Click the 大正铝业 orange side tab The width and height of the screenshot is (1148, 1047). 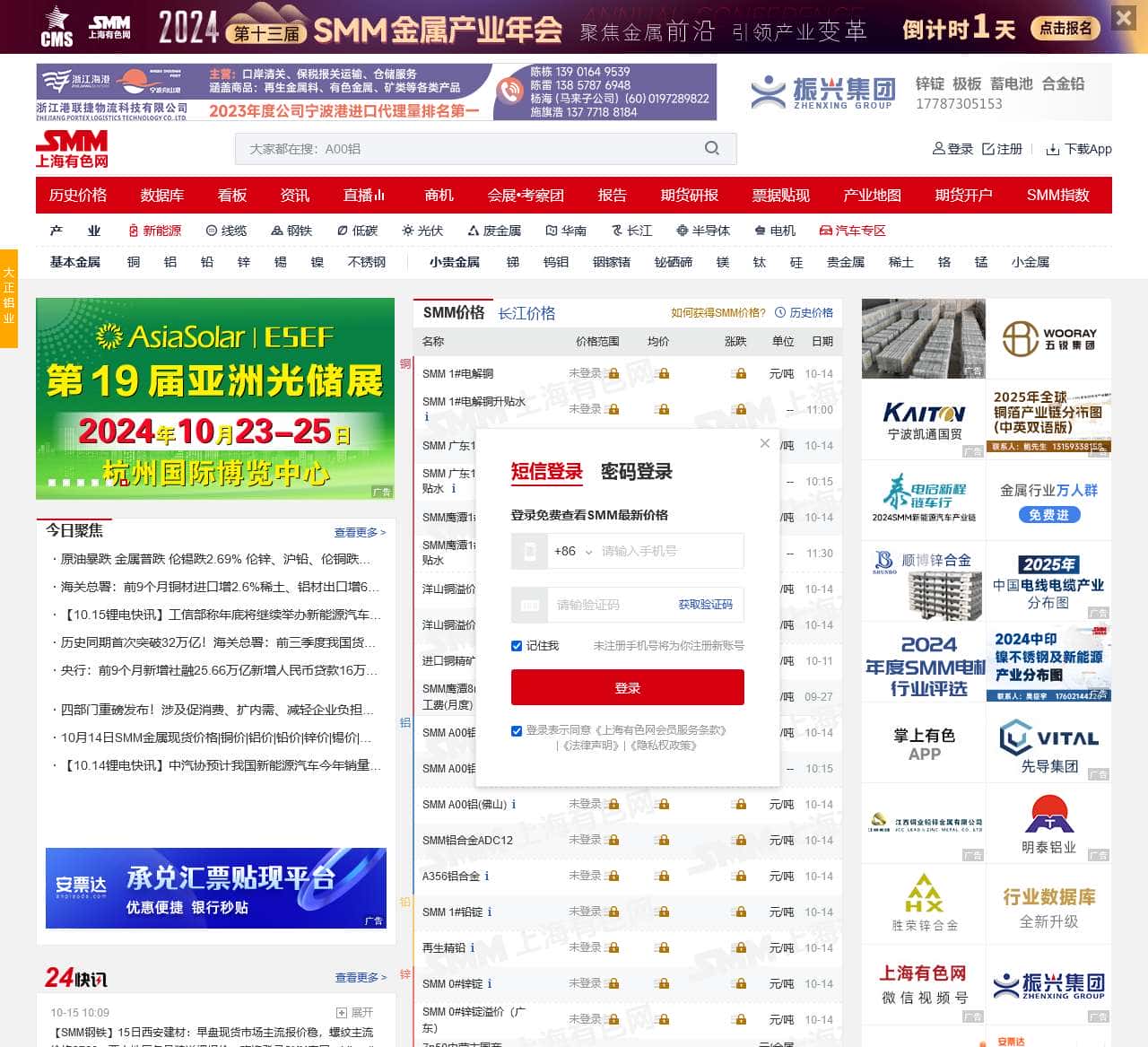[x=9, y=298]
